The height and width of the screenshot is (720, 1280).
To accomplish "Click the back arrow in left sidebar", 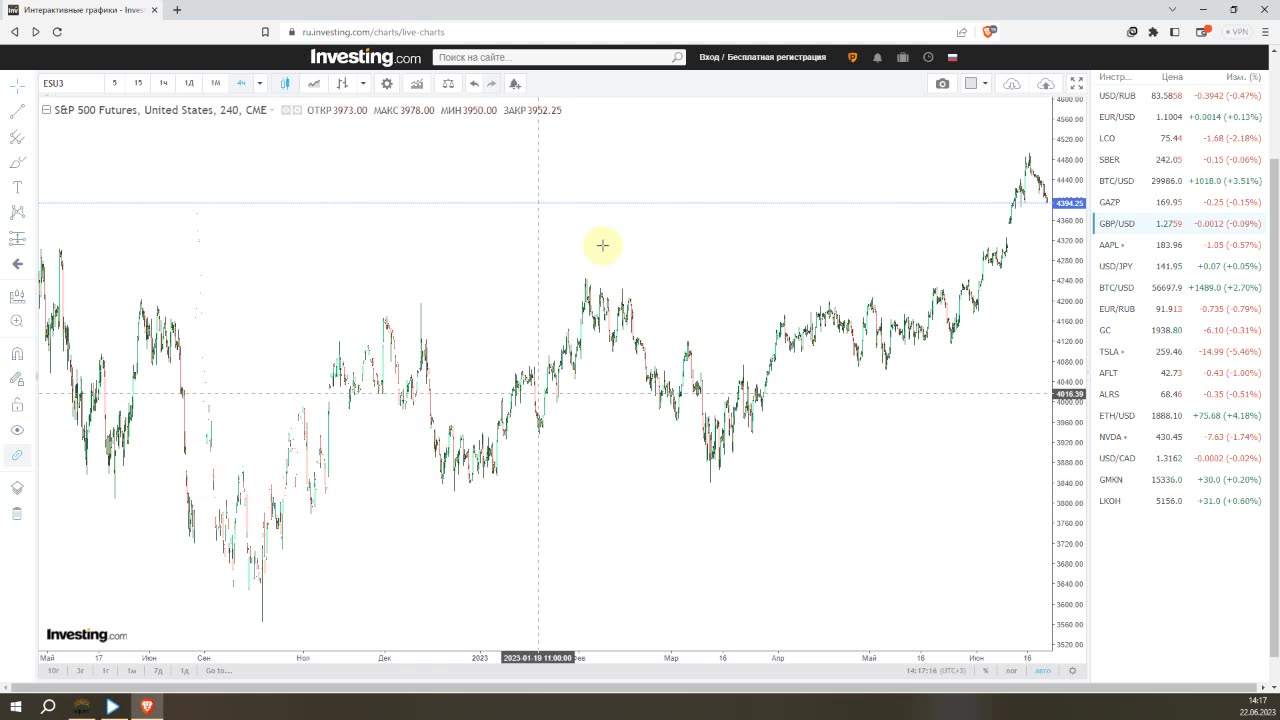I will (x=17, y=264).
